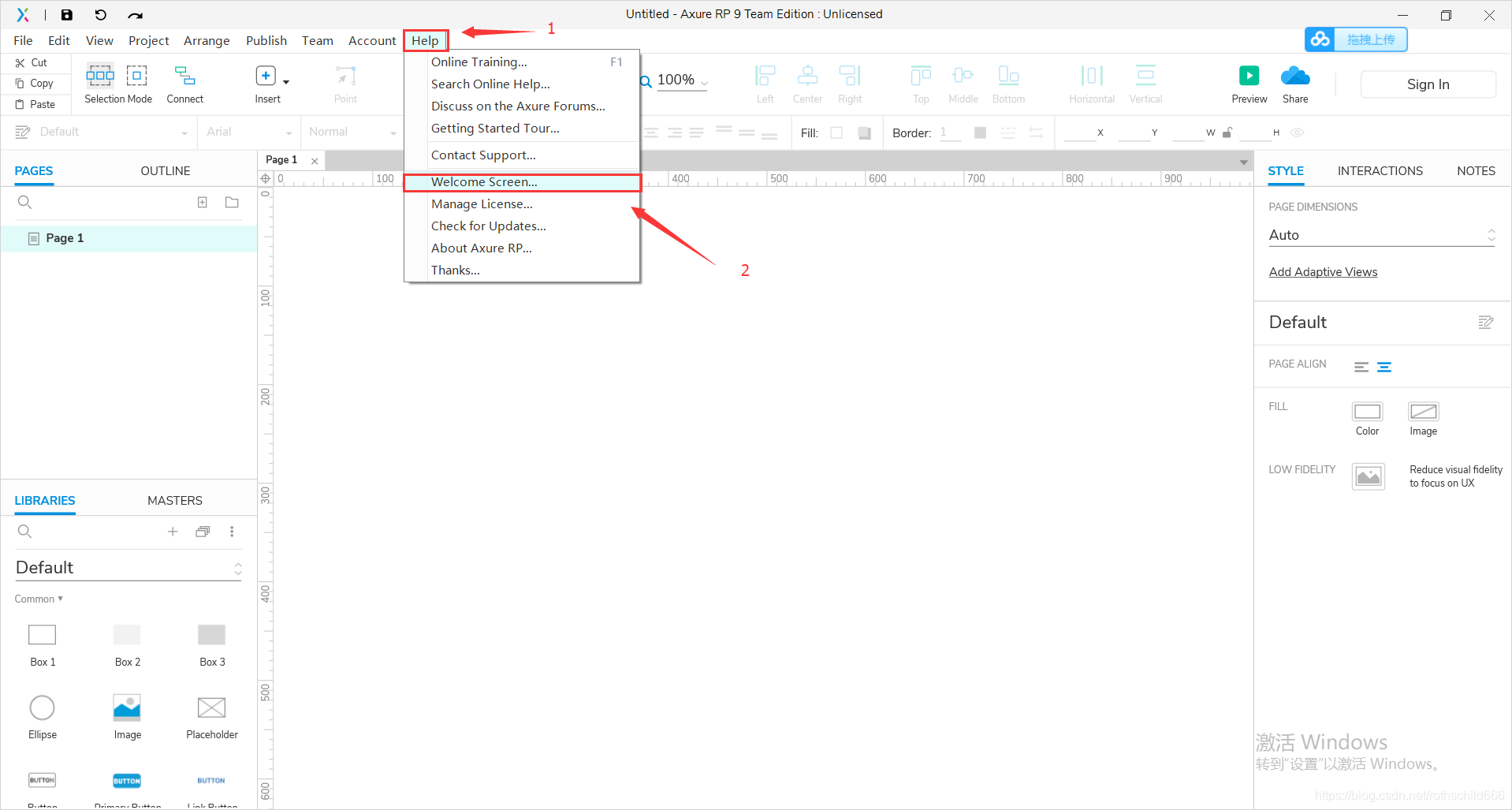Click the search icon in Libraries panel
The image size is (1512, 810).
click(24, 532)
